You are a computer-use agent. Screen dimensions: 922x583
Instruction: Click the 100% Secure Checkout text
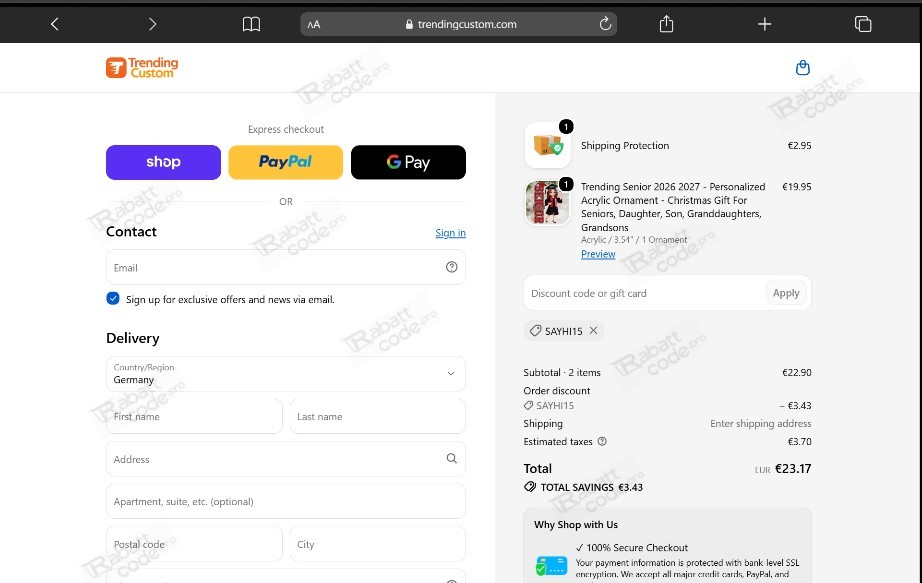coord(637,548)
